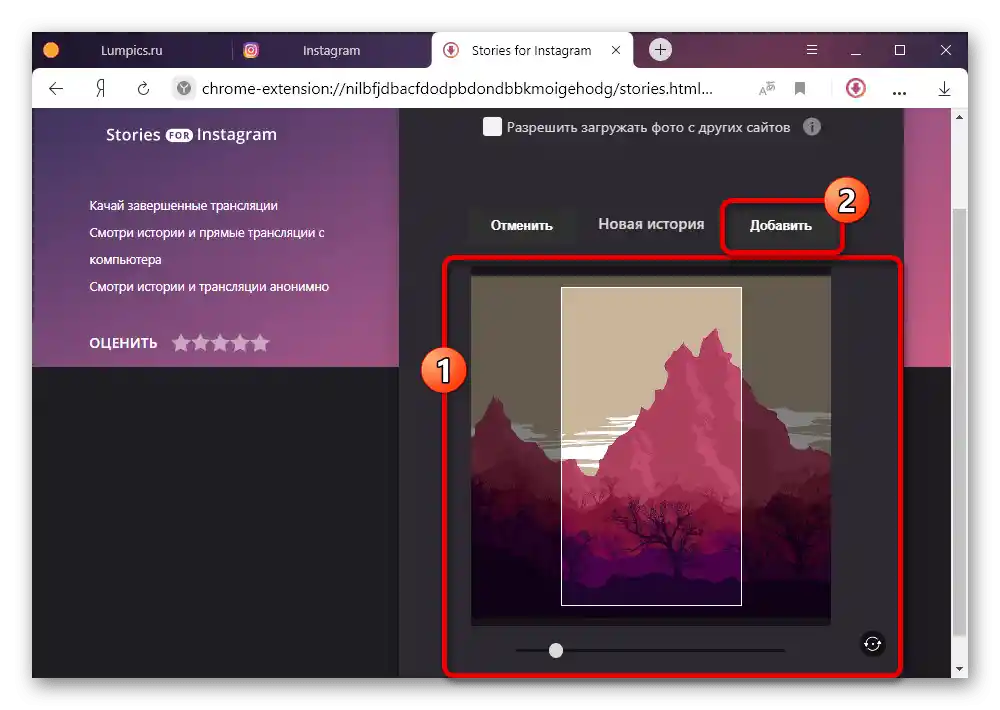
Task: Click the back navigation arrow
Action: pos(55,88)
